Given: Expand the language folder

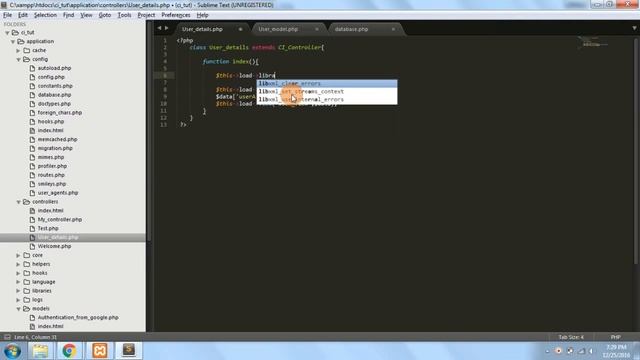Looking at the screenshot, I should pos(18,282).
